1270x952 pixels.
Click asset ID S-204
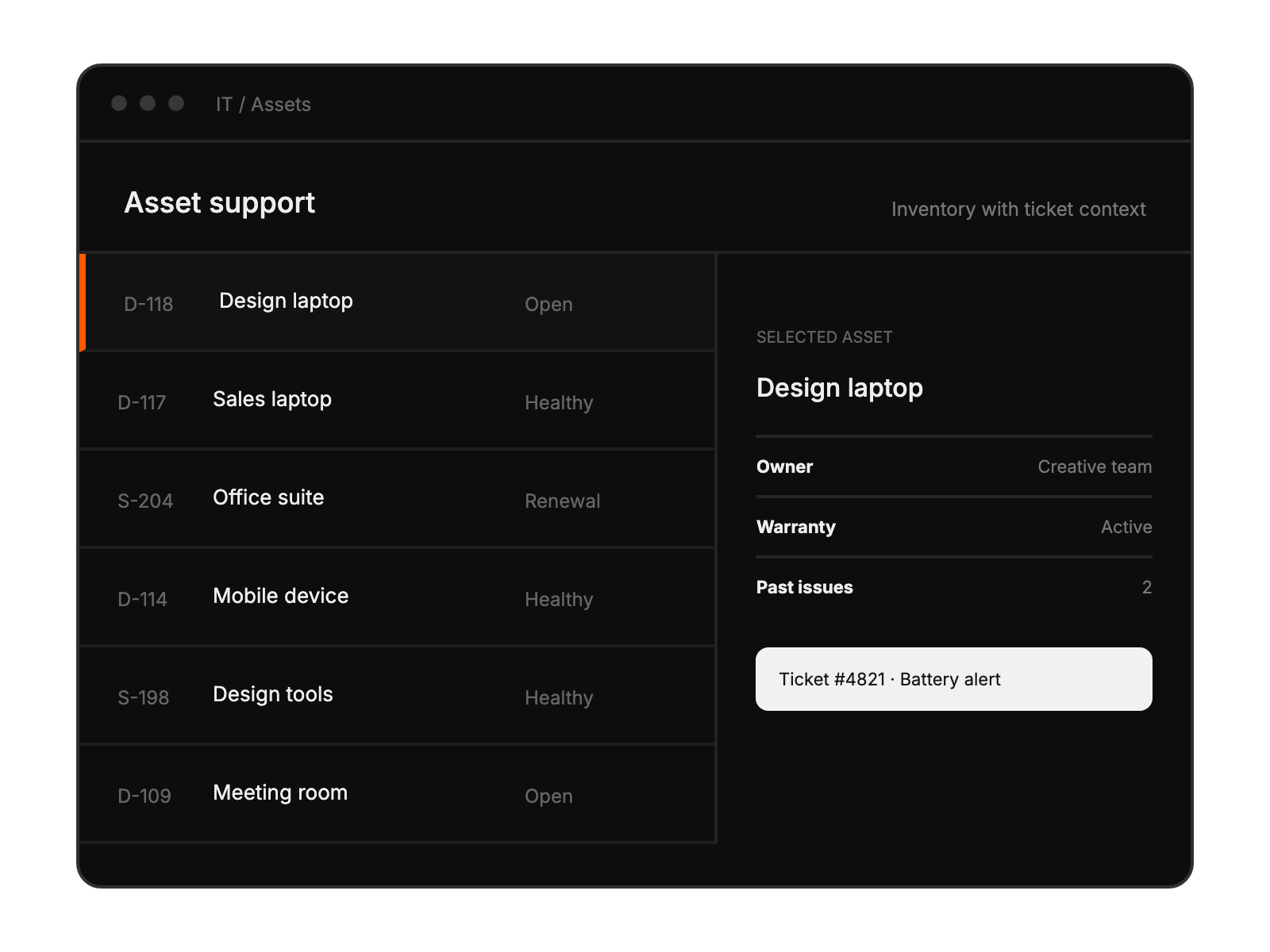coord(145,501)
